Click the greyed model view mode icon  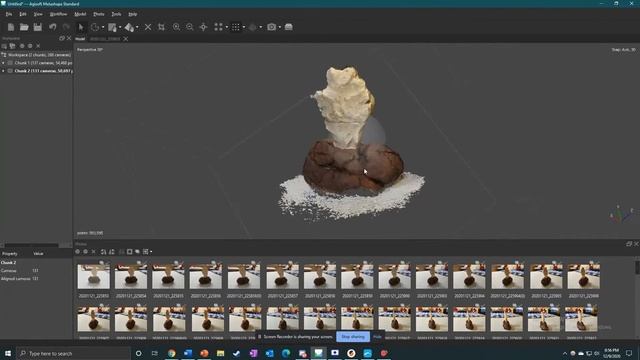point(253,27)
